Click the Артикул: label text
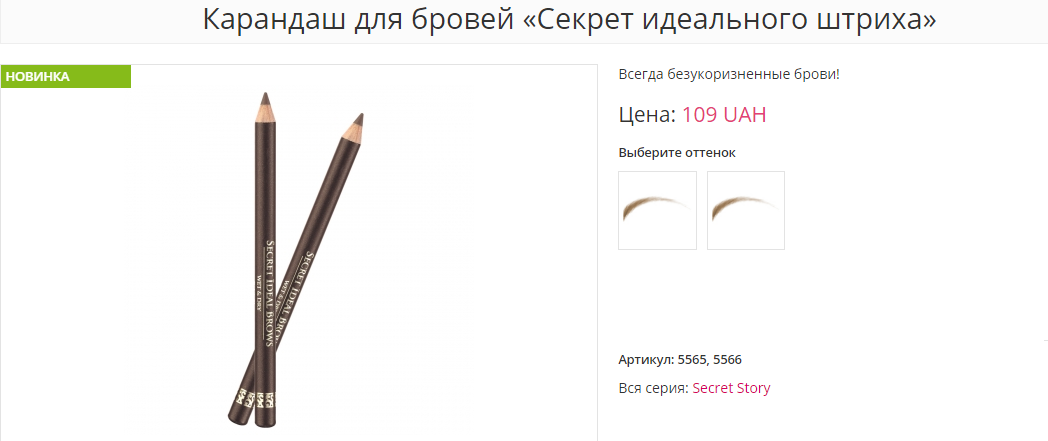1048x441 pixels. [x=646, y=360]
